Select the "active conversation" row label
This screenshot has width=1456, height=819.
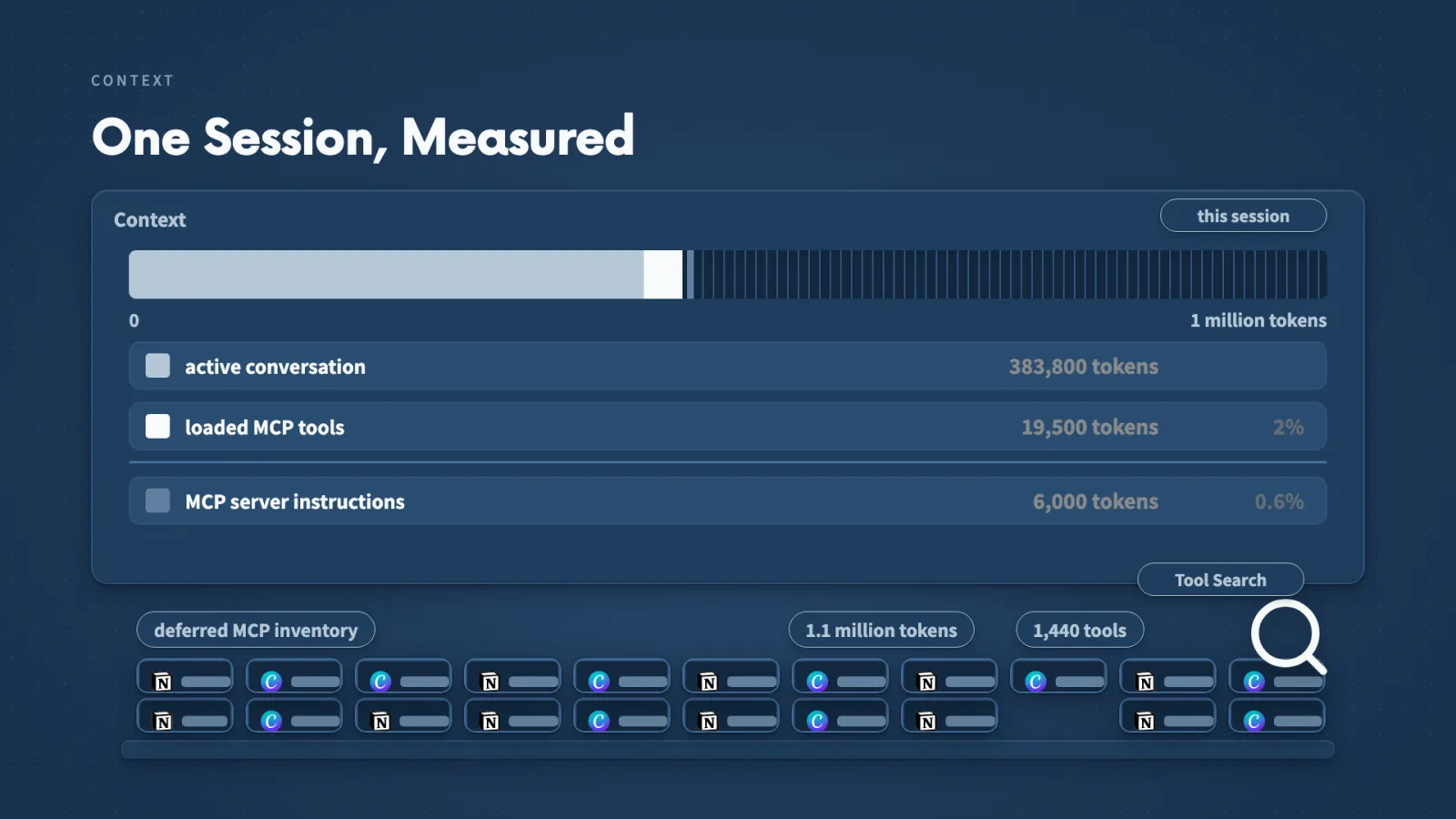pos(275,367)
